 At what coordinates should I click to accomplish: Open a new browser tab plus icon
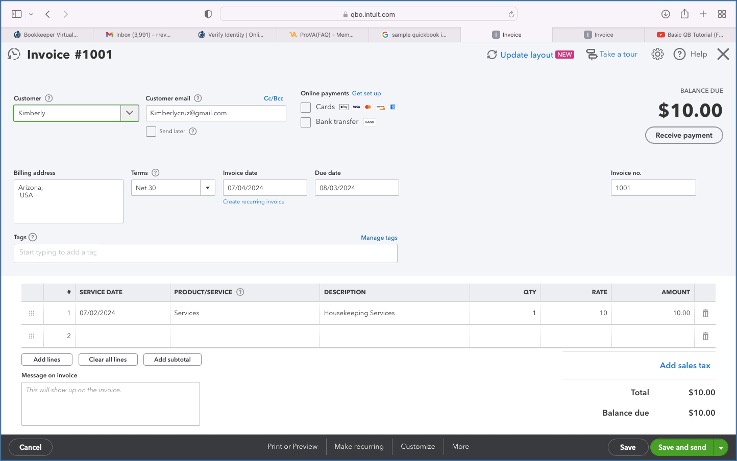(703, 14)
